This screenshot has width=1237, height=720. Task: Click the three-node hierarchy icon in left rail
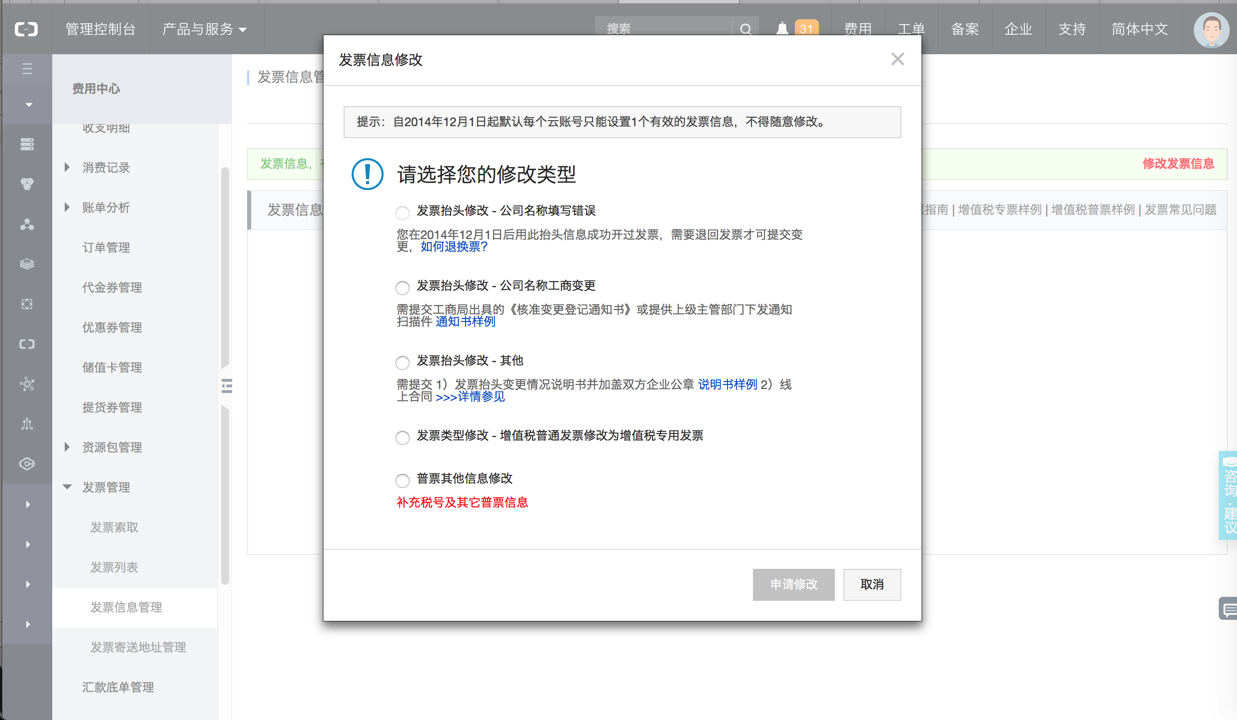point(27,225)
